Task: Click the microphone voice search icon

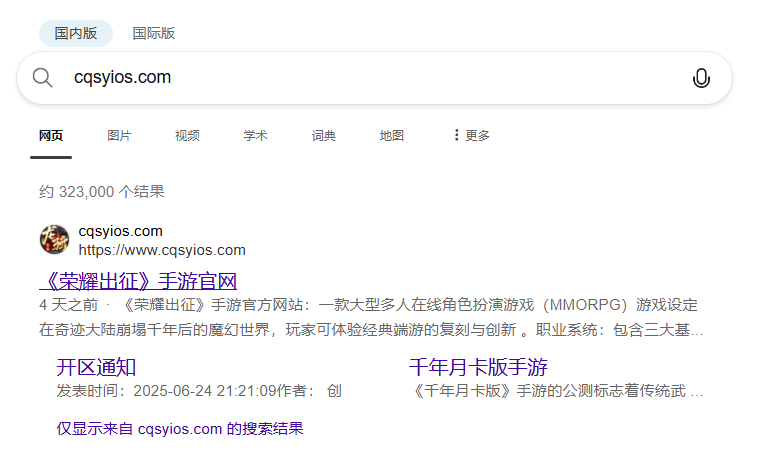Action: click(701, 78)
